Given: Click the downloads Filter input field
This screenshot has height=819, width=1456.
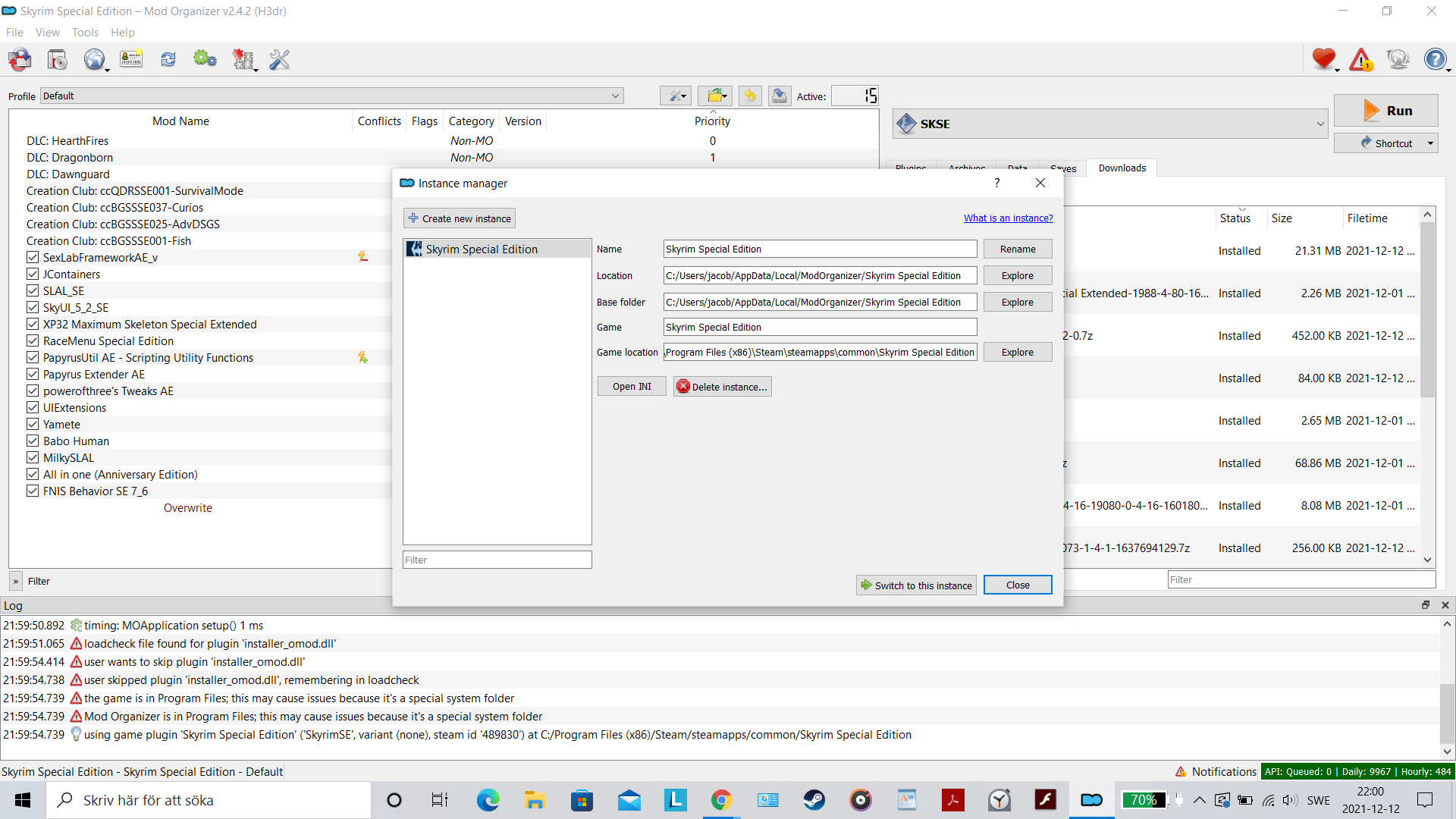Looking at the screenshot, I should tap(1301, 579).
